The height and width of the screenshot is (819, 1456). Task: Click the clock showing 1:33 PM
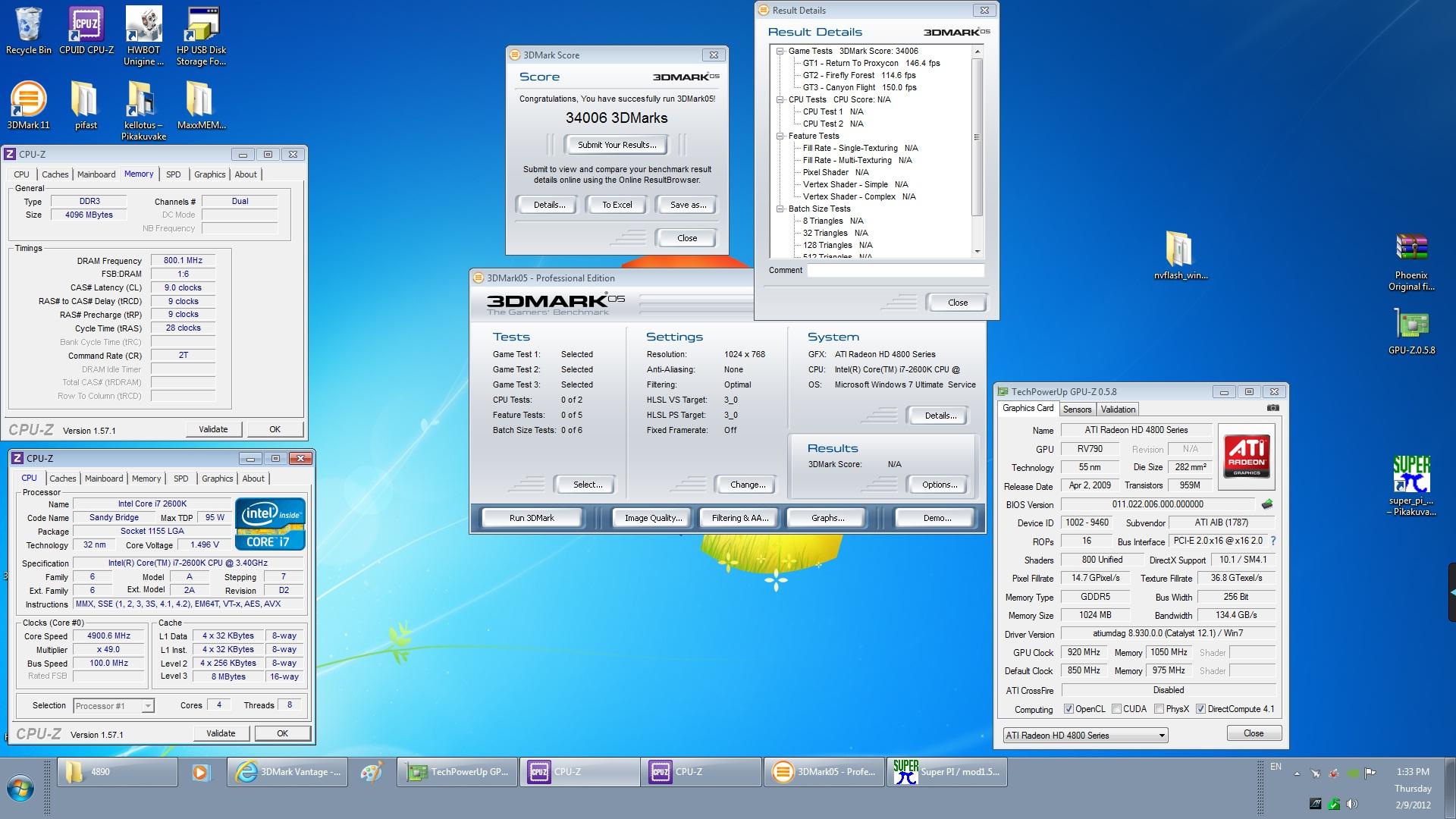click(1413, 772)
